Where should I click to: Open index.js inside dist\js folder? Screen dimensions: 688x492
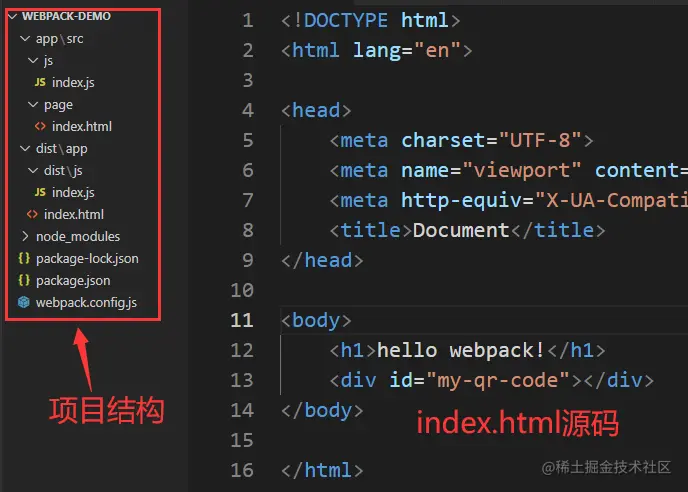coord(73,192)
